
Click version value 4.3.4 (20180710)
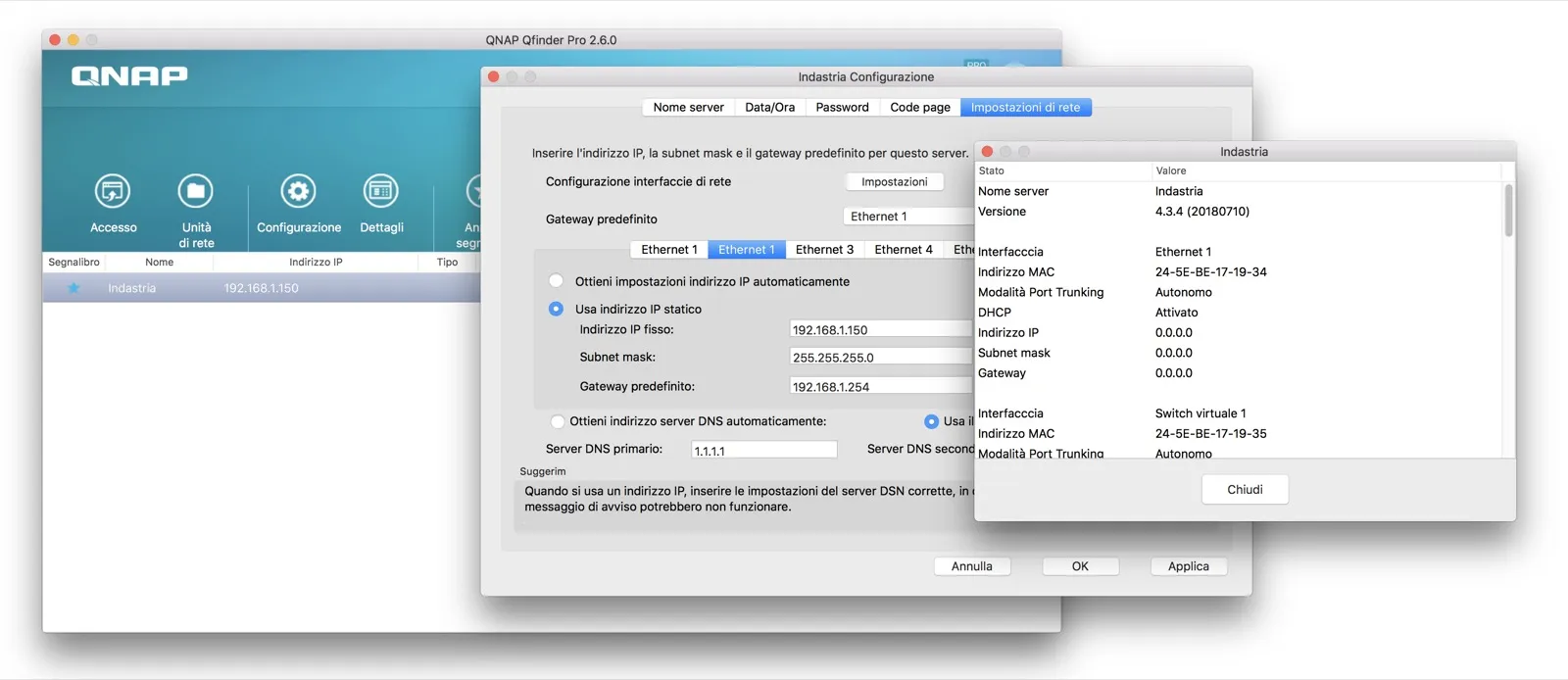pos(1201,212)
